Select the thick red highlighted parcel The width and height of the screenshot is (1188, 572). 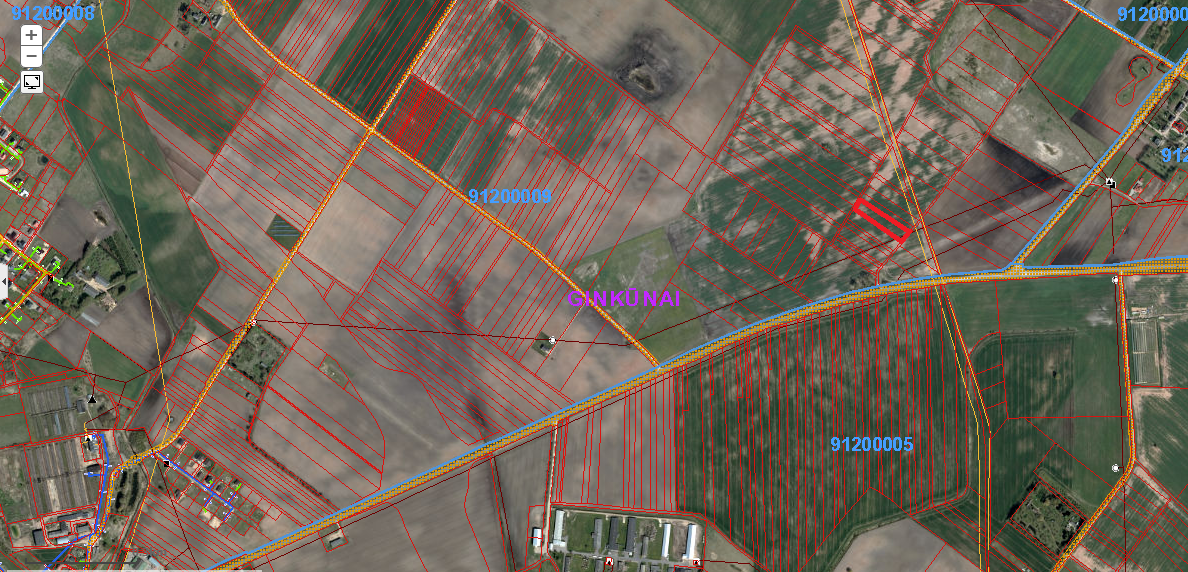881,221
